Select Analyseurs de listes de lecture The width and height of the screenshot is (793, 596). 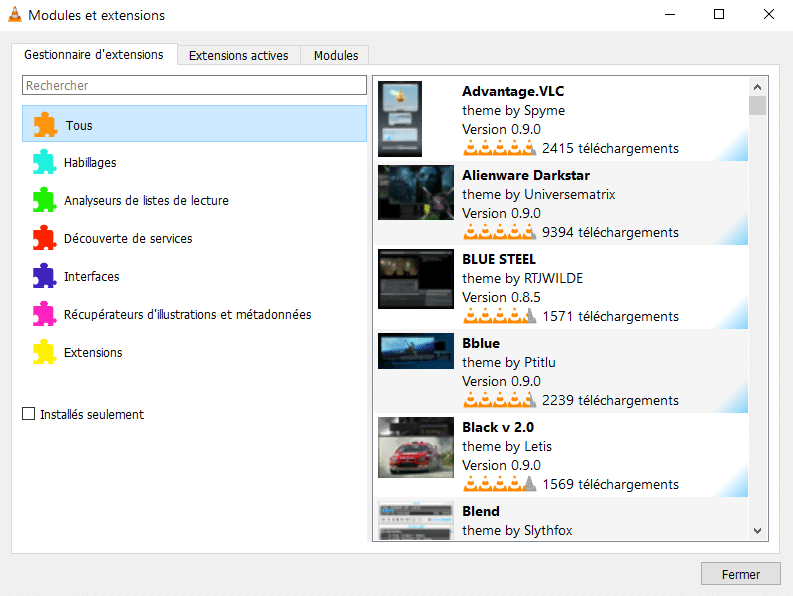(194, 200)
